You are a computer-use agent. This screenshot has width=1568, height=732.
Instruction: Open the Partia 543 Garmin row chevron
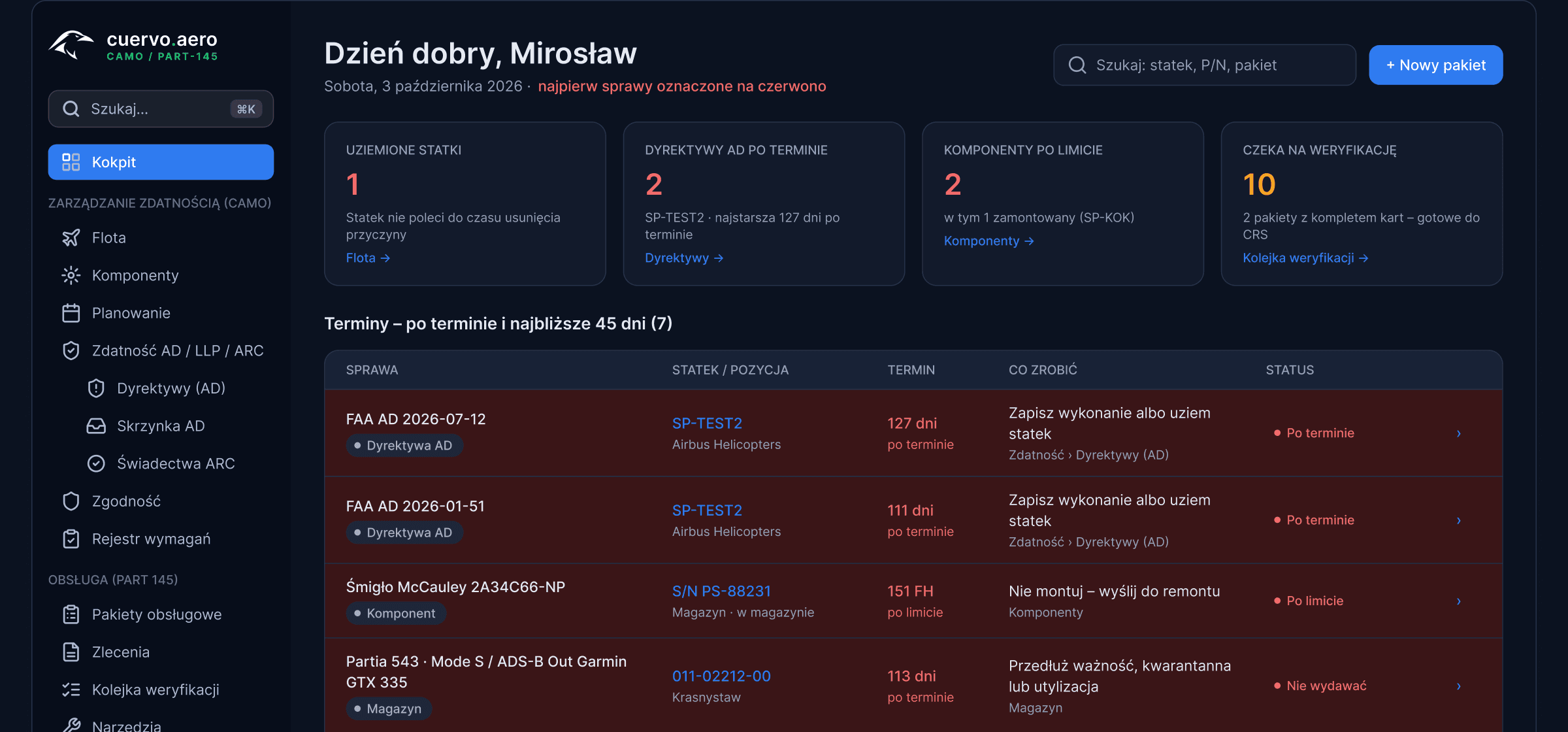pyautogui.click(x=1458, y=686)
